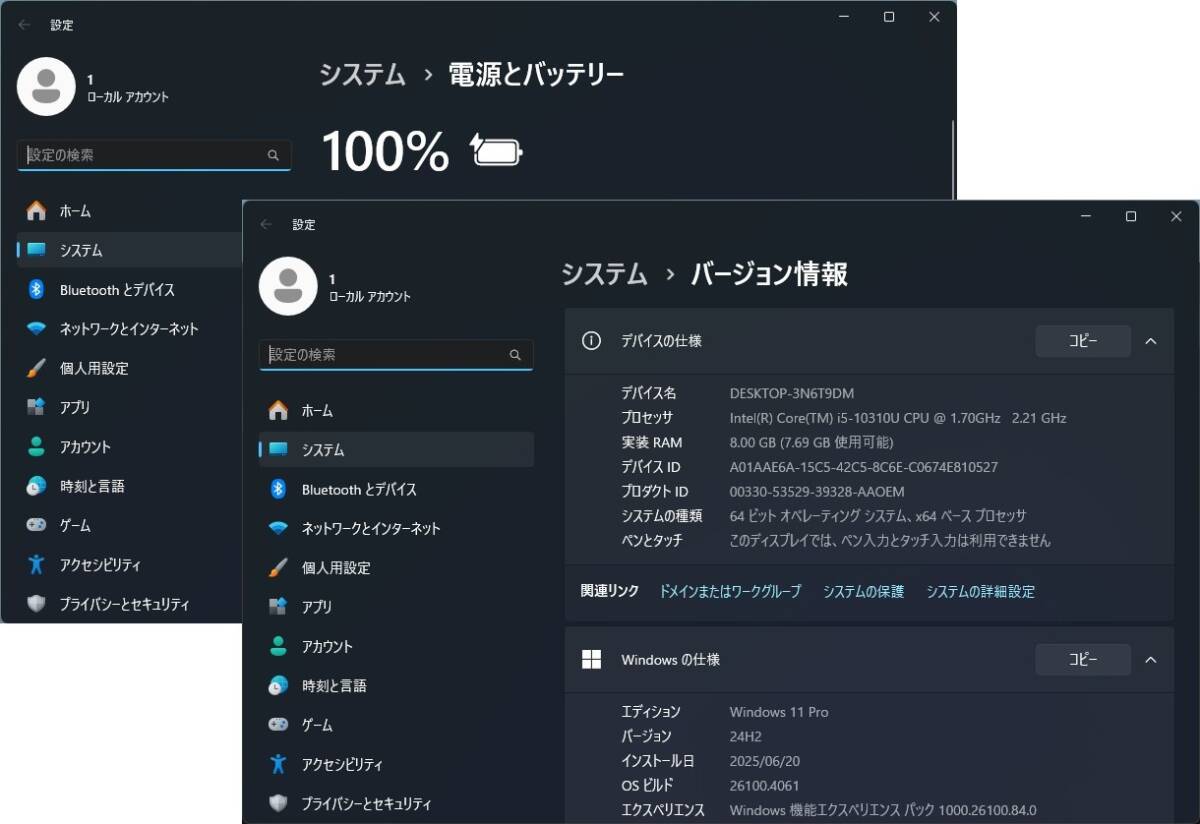Screen dimensions: 1200x824
Task: Click the Privacy shield icon in front window
Action: click(279, 804)
